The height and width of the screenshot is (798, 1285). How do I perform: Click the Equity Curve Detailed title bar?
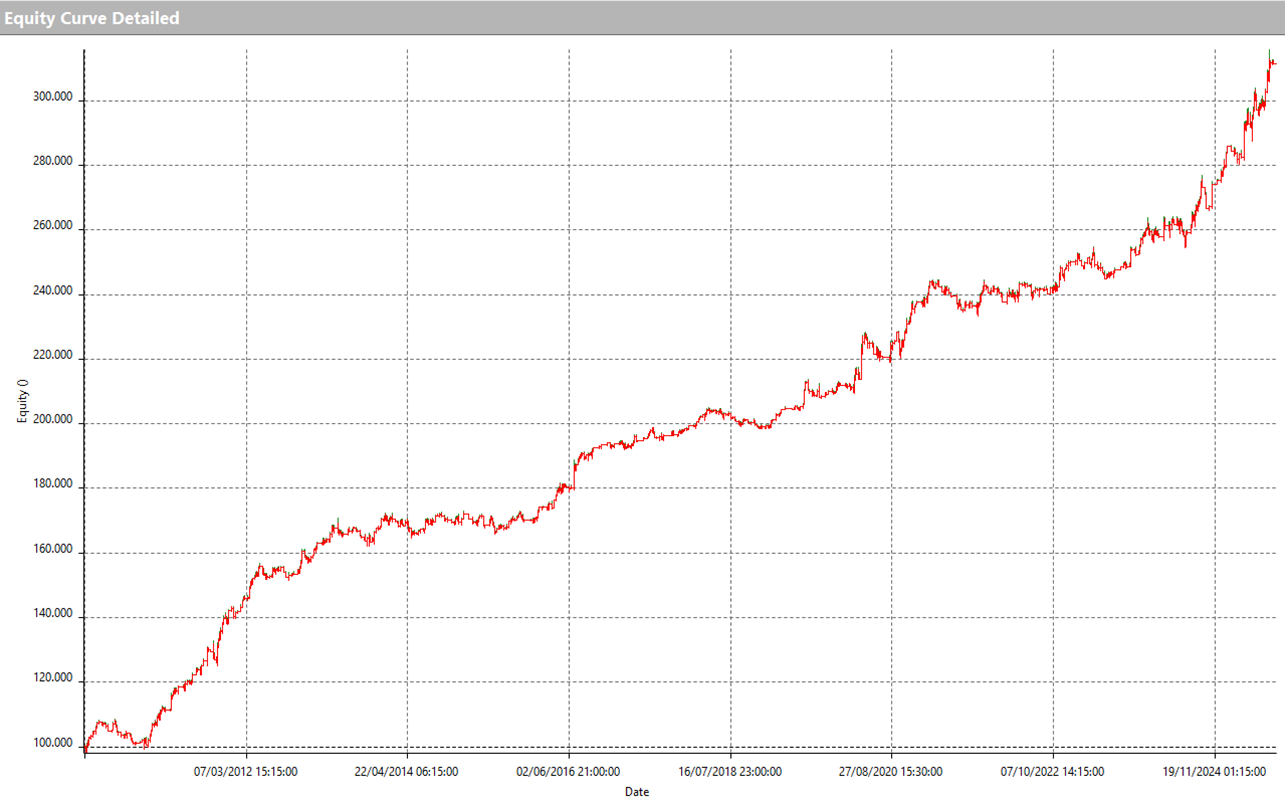click(x=91, y=18)
